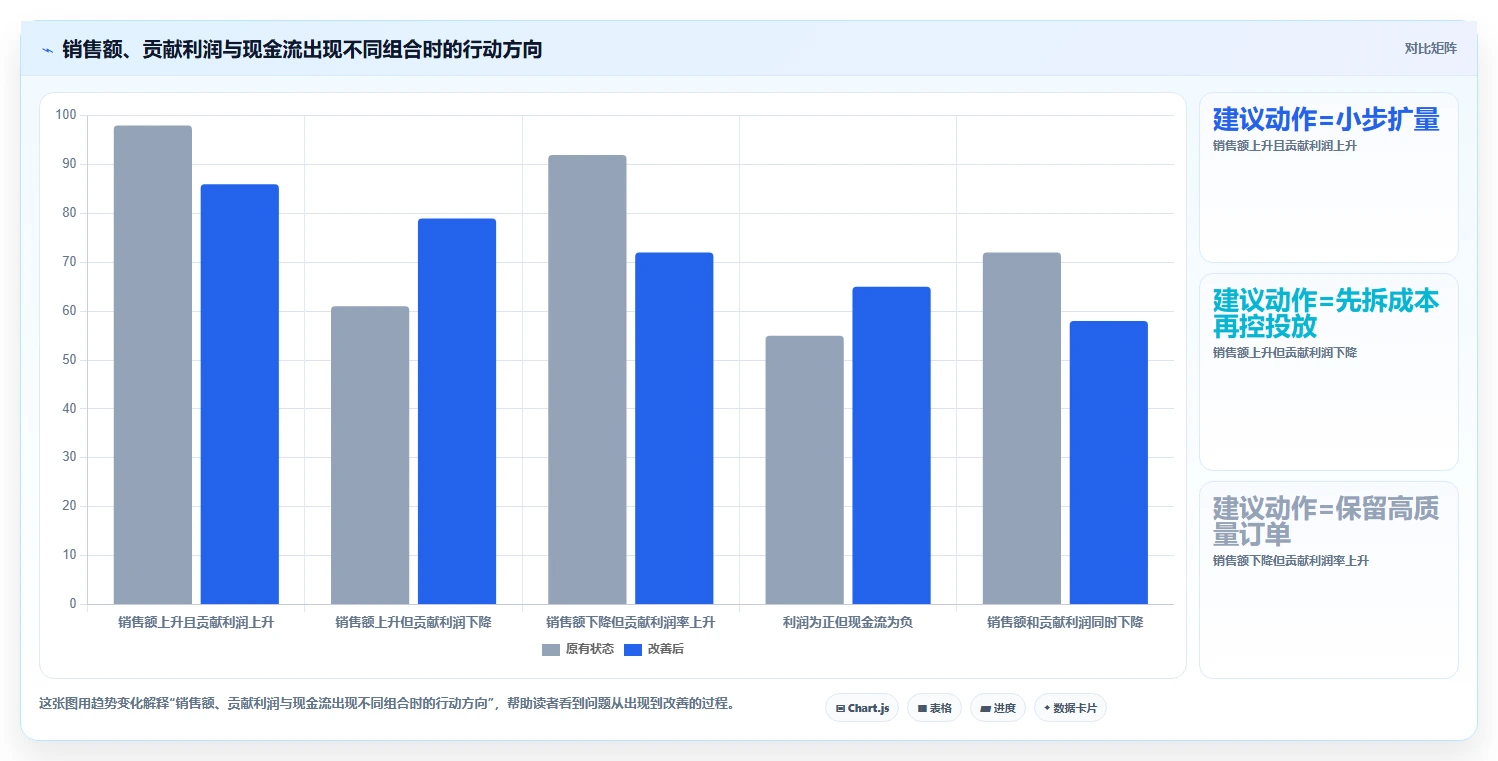Toggle the 改善后 legend series

[654, 650]
